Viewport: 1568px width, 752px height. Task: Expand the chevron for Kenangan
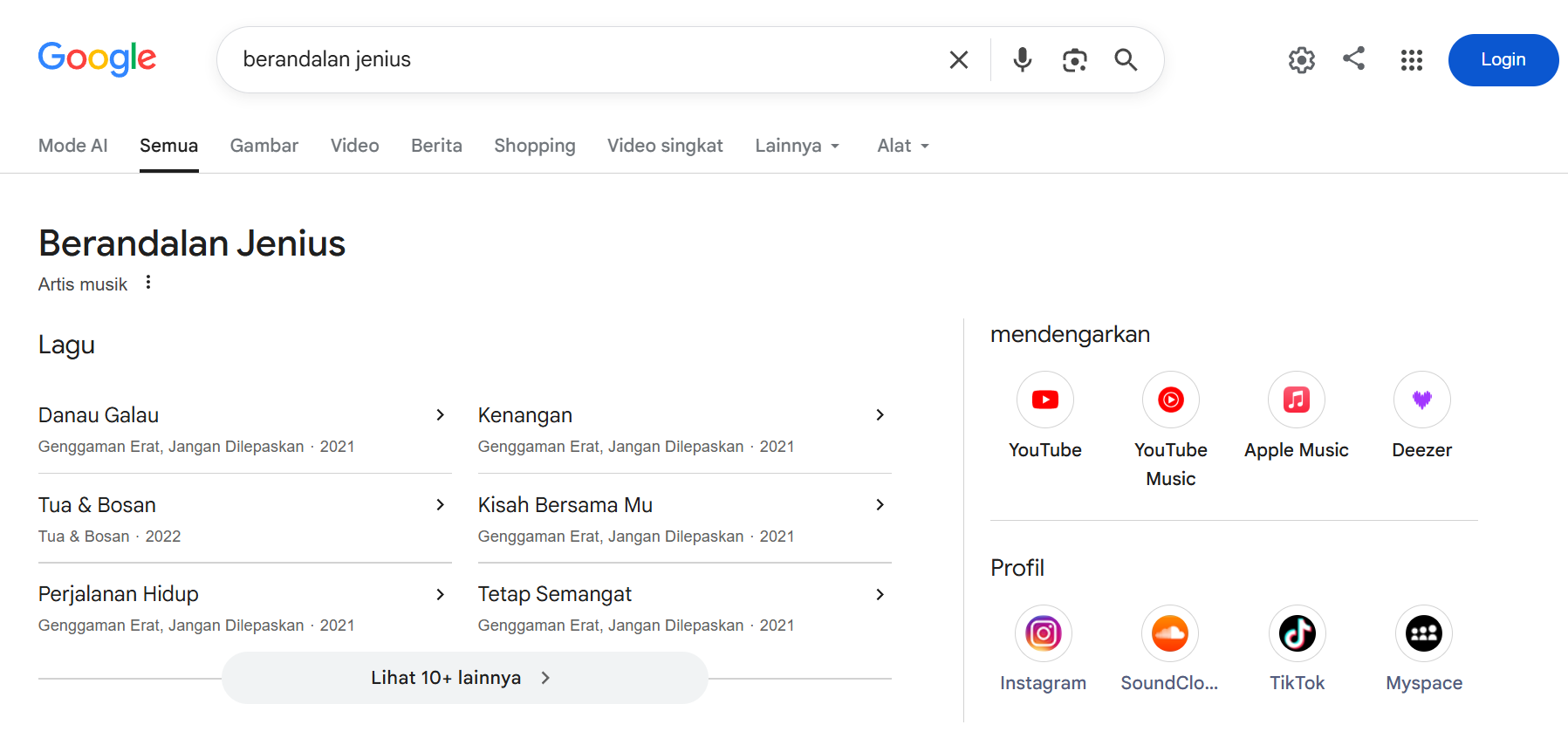pyautogui.click(x=880, y=415)
